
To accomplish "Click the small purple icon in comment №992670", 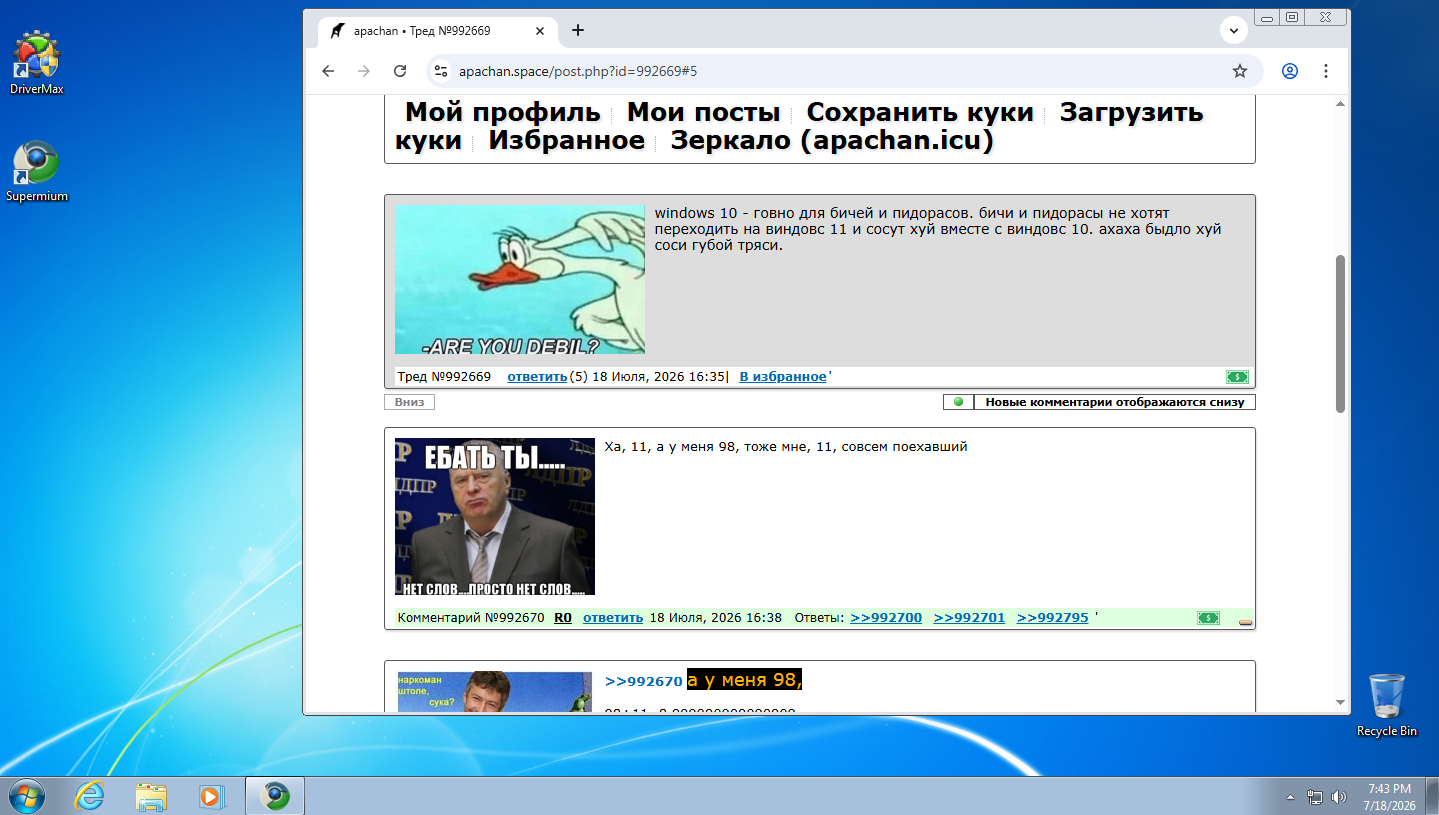I will (1245, 622).
